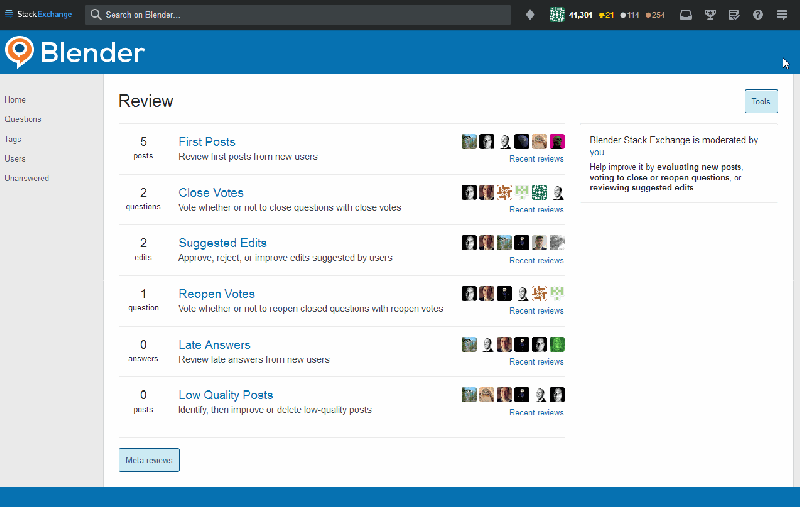Screen dimensions: 800x507
Task: Click the 11,301 reputation score
Action: tap(581, 15)
